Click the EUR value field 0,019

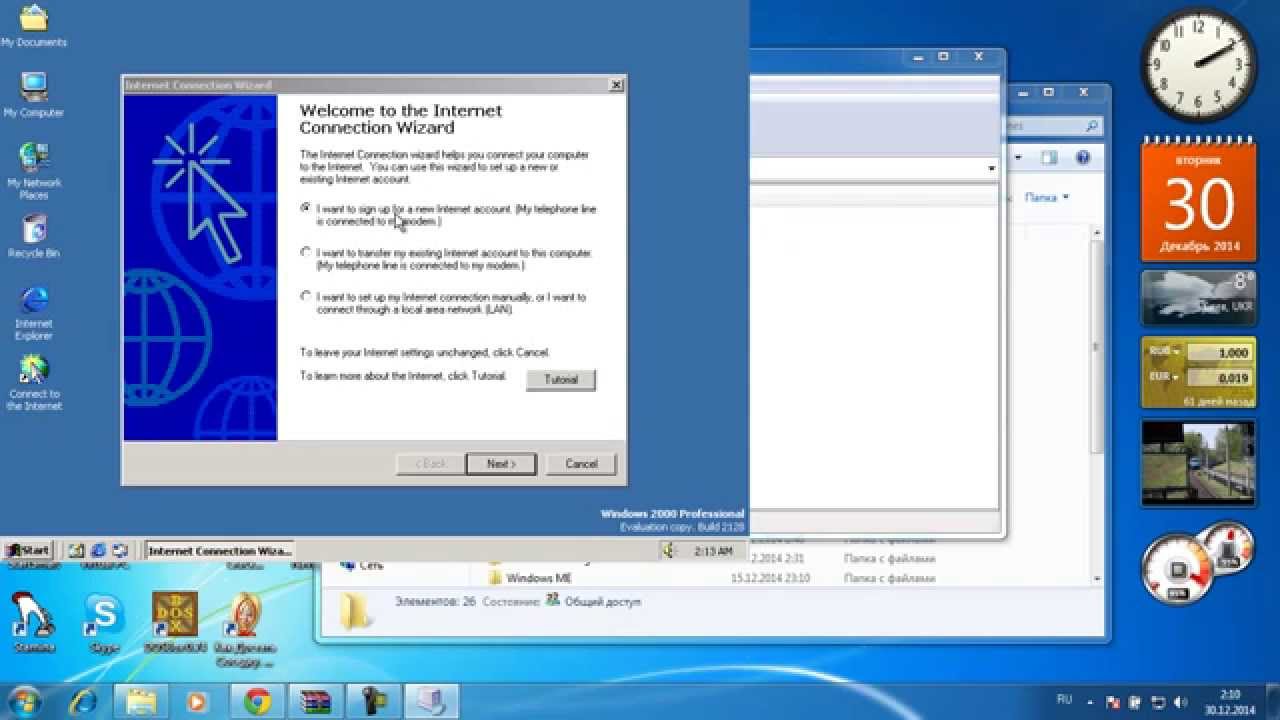[1219, 378]
